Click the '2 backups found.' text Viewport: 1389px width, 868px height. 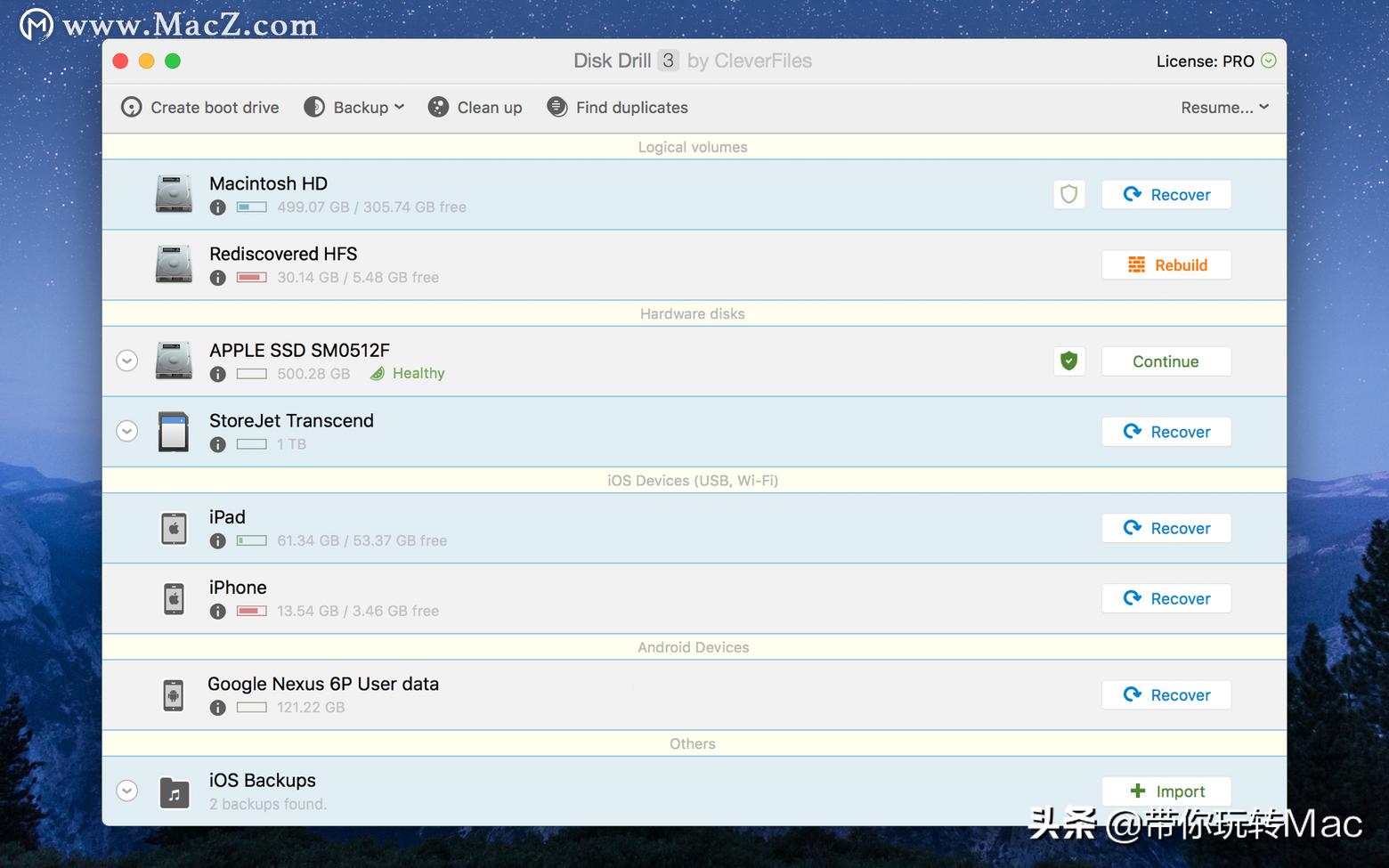(x=268, y=804)
